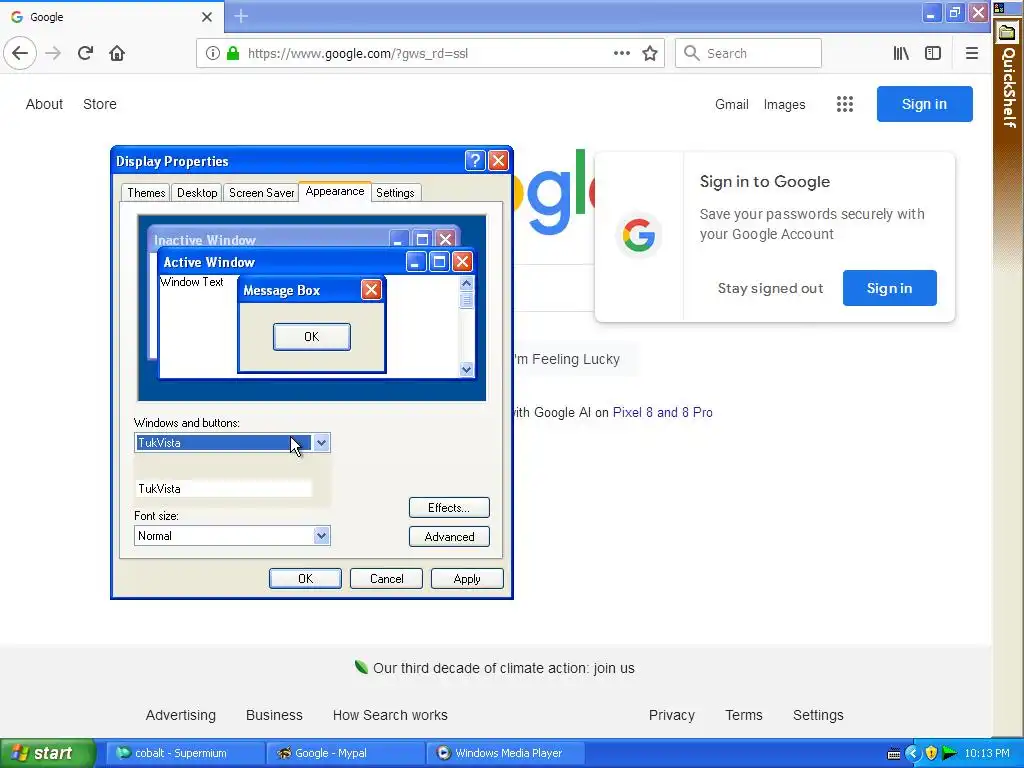Image resolution: width=1024 pixels, height=768 pixels.
Task: Click the Inactive Window preview title
Action: 204,240
